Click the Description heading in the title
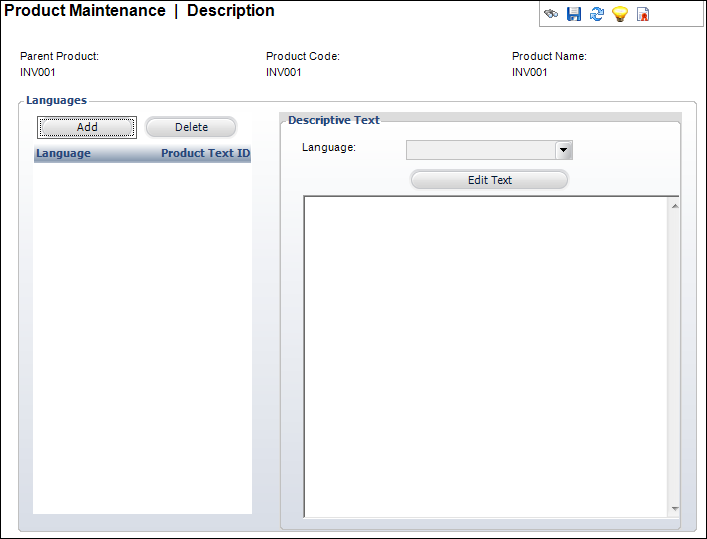Image resolution: width=707 pixels, height=539 pixels. pyautogui.click(x=230, y=11)
